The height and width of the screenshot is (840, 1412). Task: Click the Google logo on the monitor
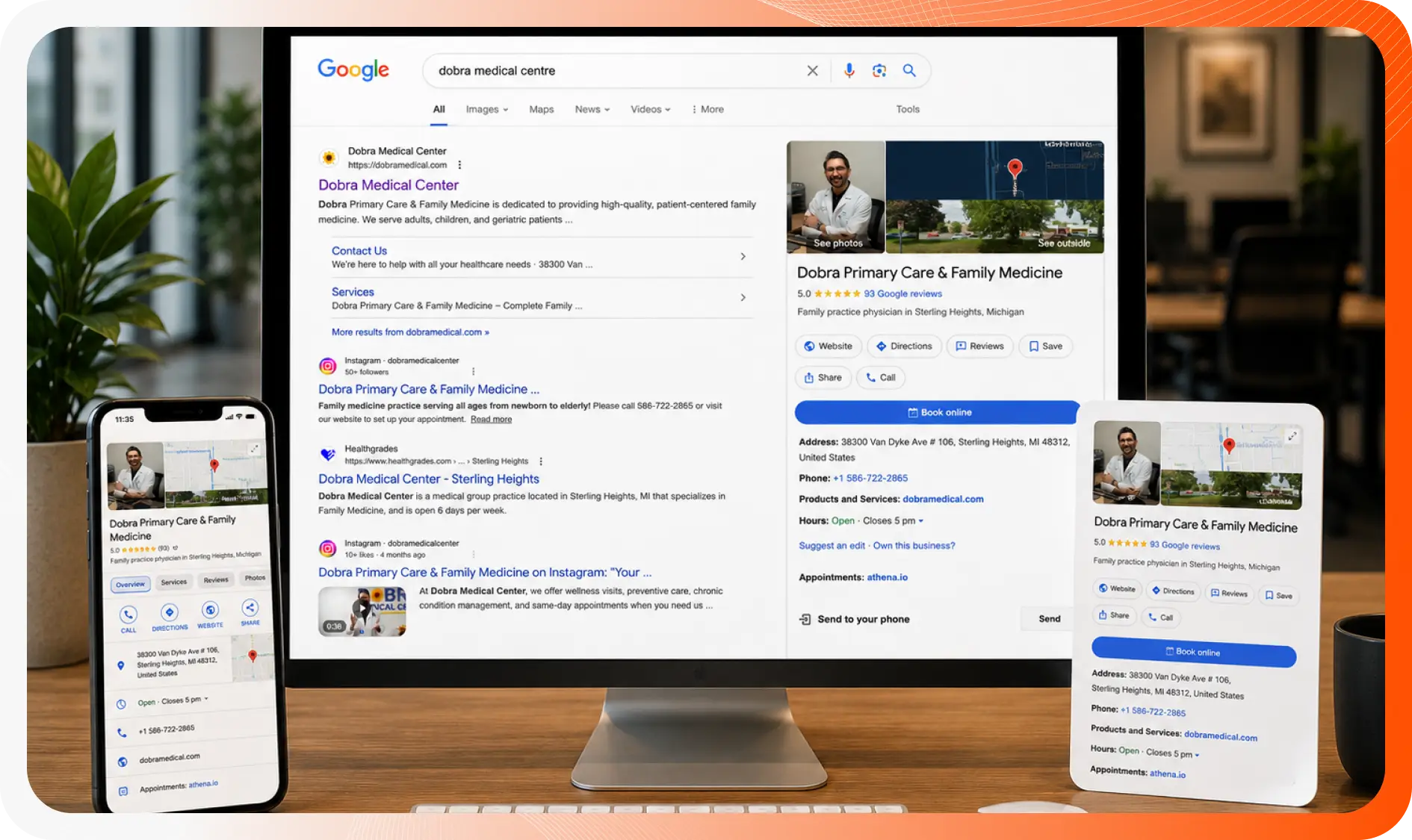click(353, 69)
